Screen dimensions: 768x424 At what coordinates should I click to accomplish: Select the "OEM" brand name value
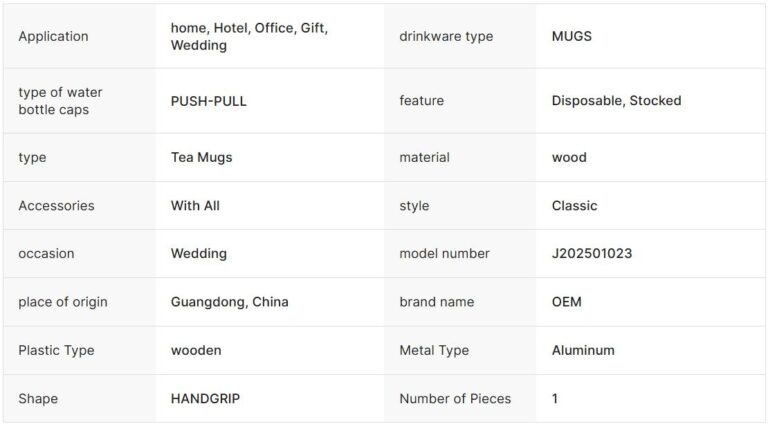point(566,302)
